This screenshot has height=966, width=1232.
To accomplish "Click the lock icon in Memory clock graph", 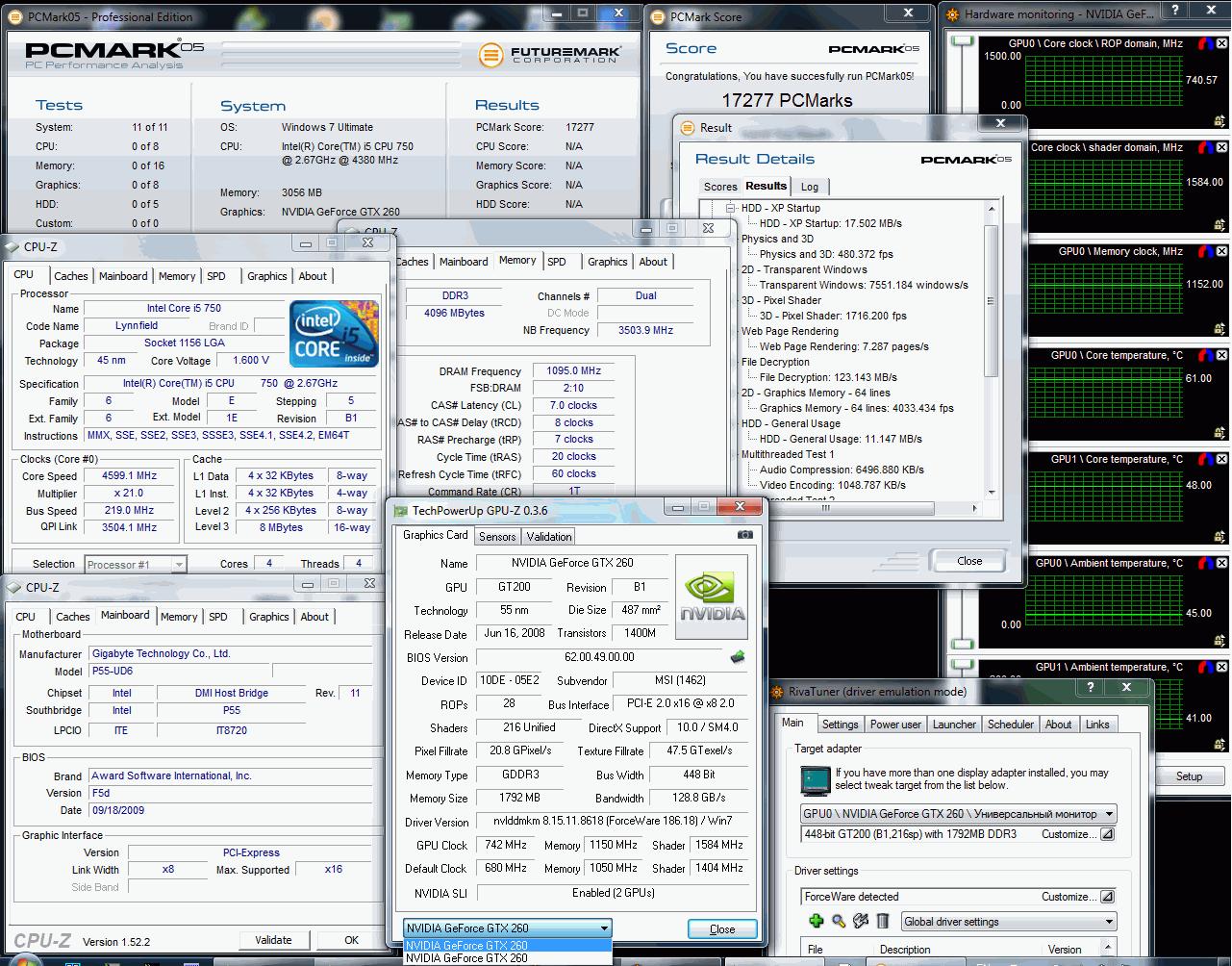I will (1219, 329).
